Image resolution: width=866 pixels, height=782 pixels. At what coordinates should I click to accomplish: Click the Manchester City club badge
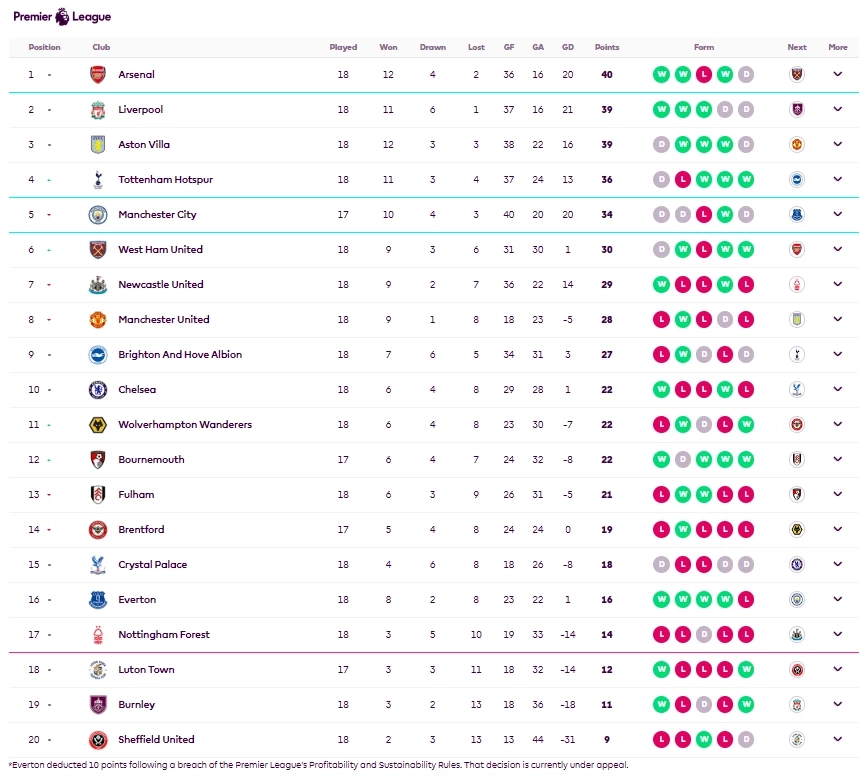[x=97, y=215]
